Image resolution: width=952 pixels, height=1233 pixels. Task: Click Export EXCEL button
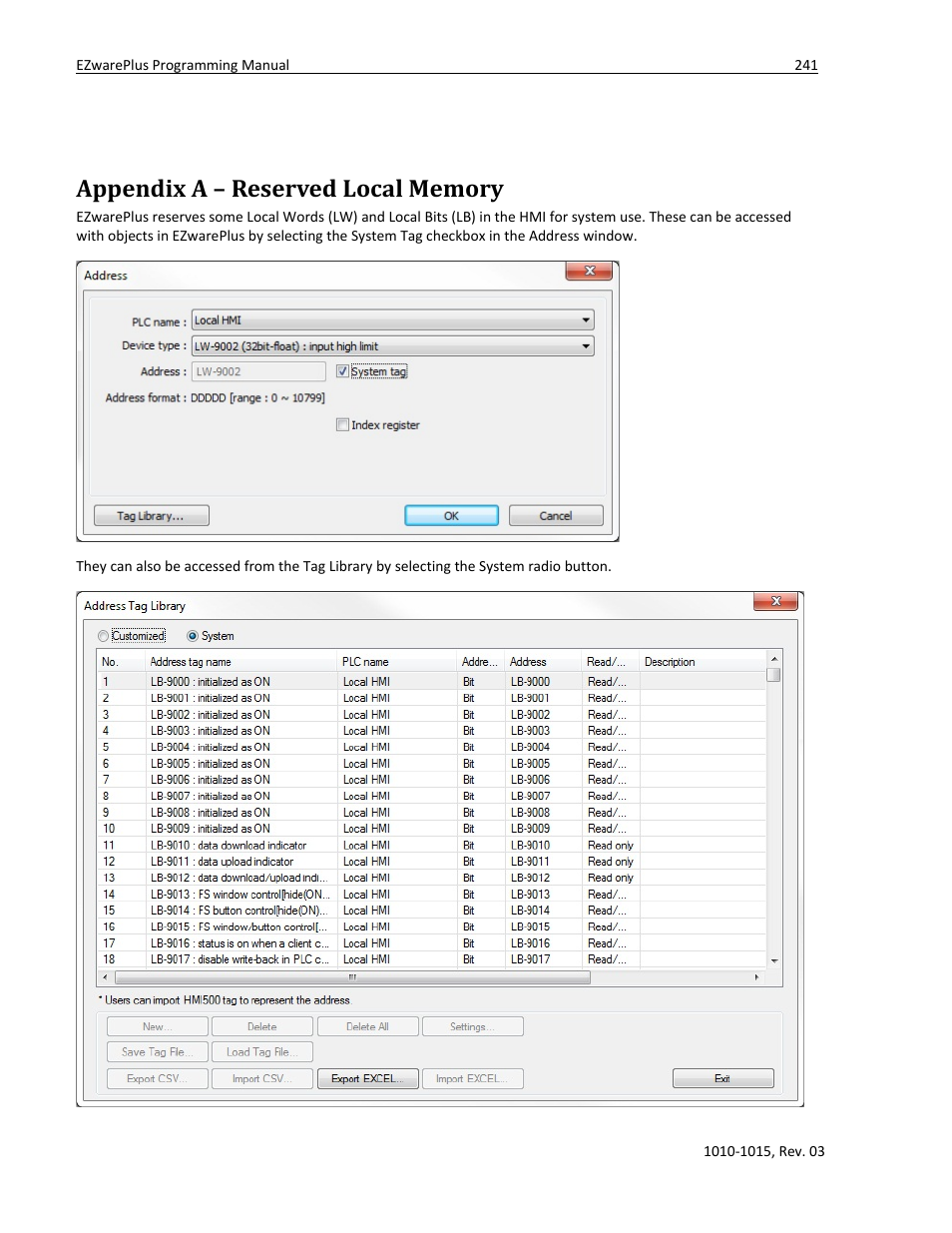(x=367, y=1079)
